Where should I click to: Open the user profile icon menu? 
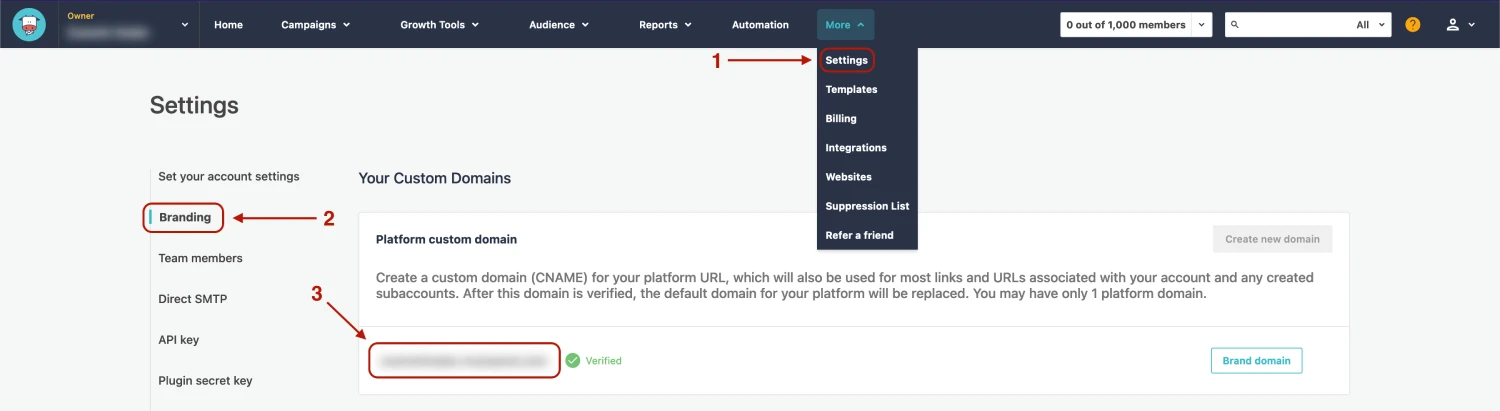tap(1460, 24)
